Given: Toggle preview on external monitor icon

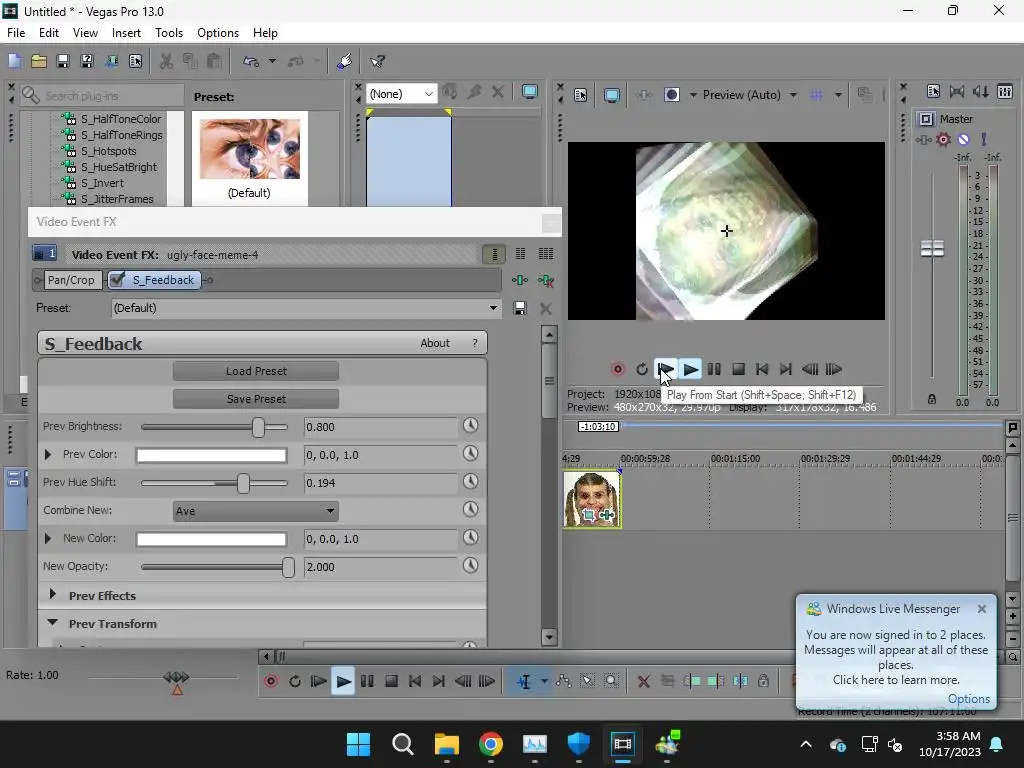Looking at the screenshot, I should click(x=612, y=95).
